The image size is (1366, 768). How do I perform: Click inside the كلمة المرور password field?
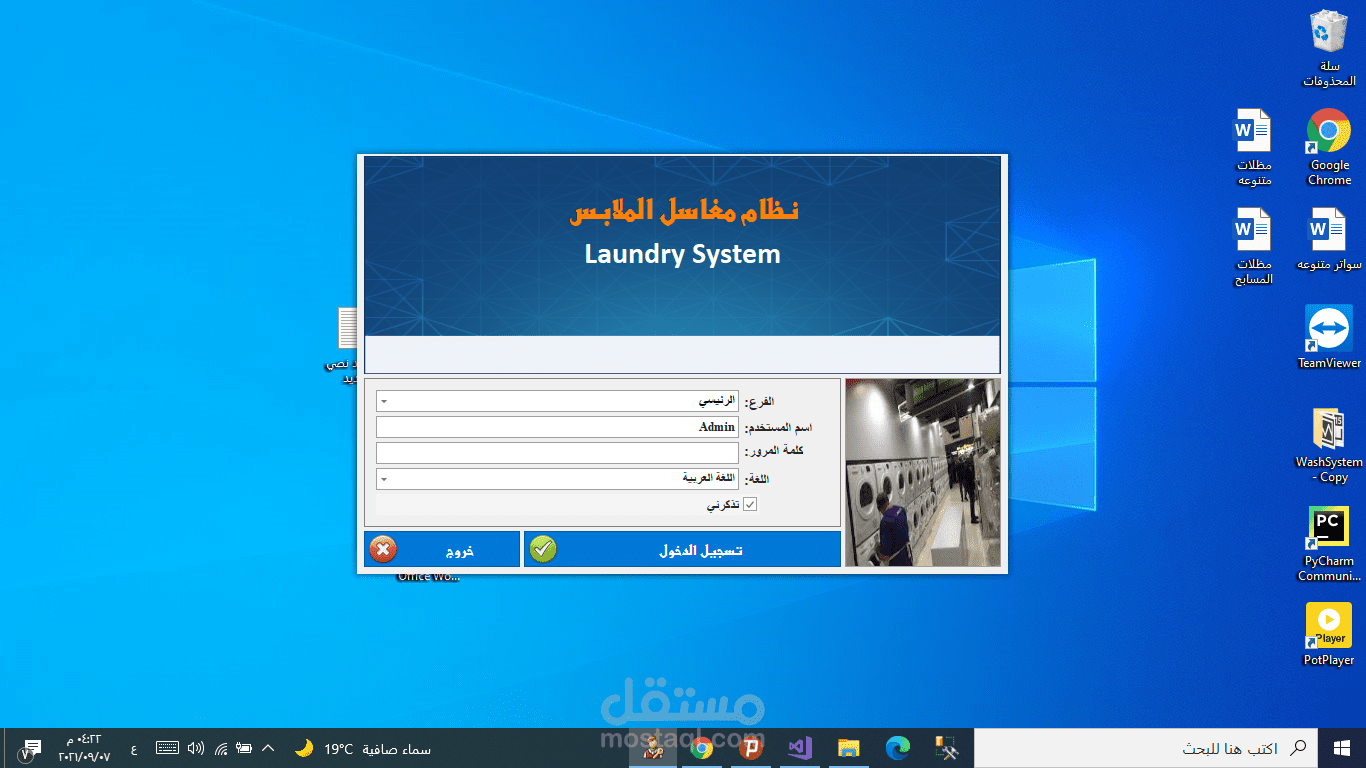point(557,452)
